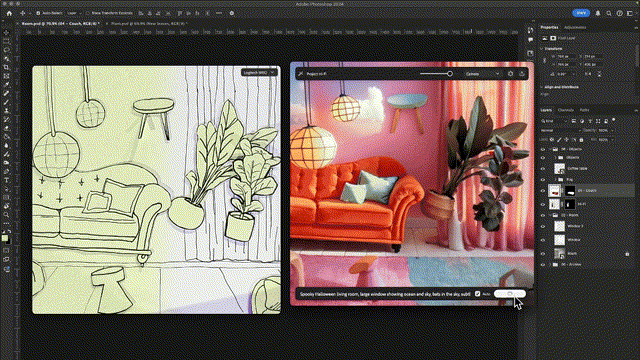Open the workspace switcher icon
The height and width of the screenshot is (360, 640).
(630, 13)
